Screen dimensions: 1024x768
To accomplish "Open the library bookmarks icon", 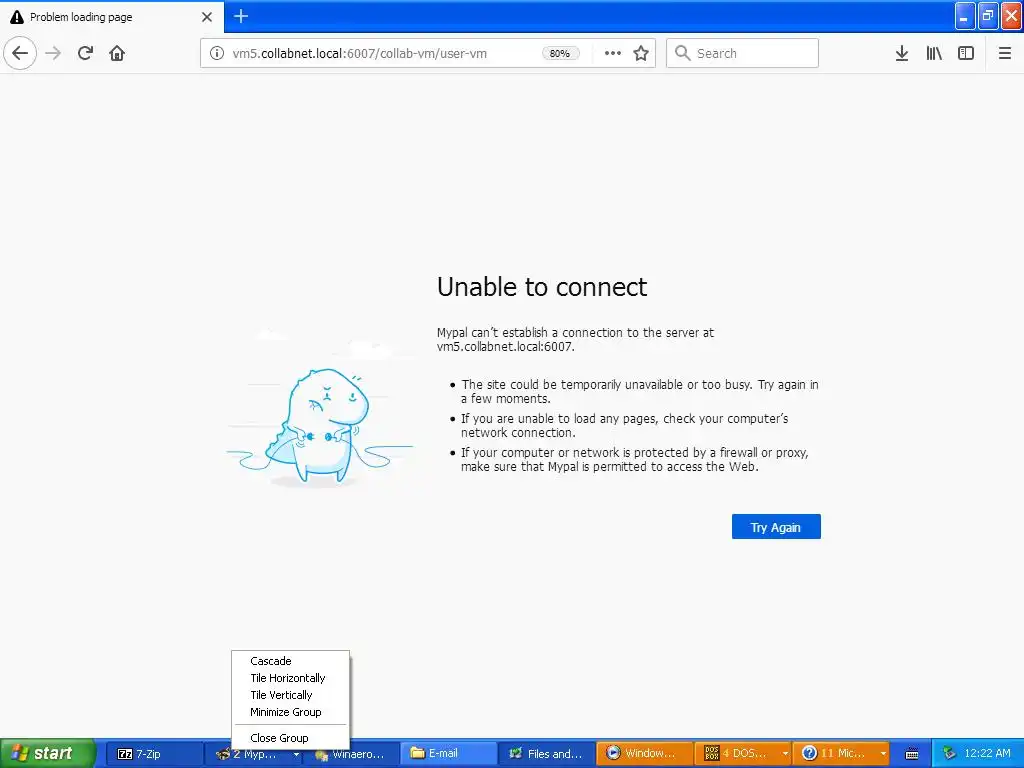I will pos(934,53).
